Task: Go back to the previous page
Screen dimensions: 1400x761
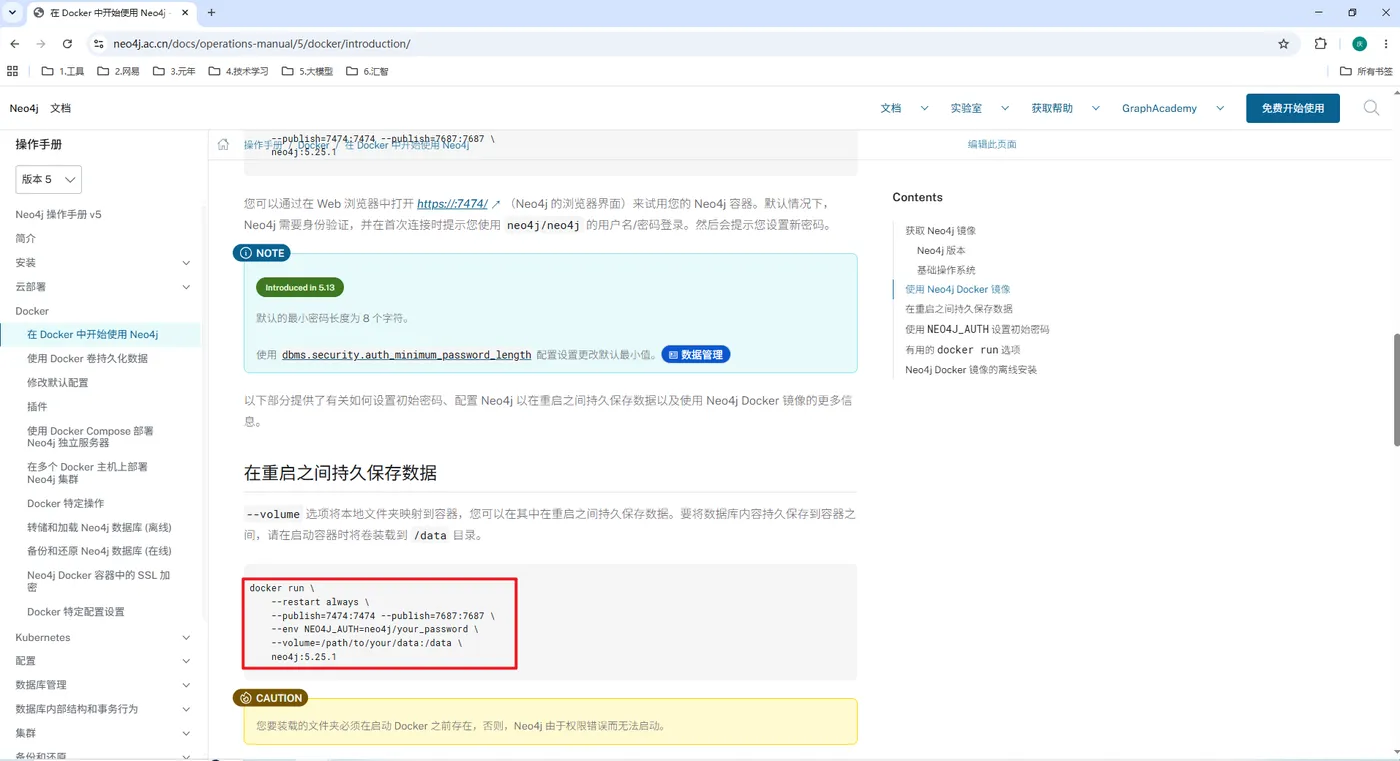Action: pos(14,44)
